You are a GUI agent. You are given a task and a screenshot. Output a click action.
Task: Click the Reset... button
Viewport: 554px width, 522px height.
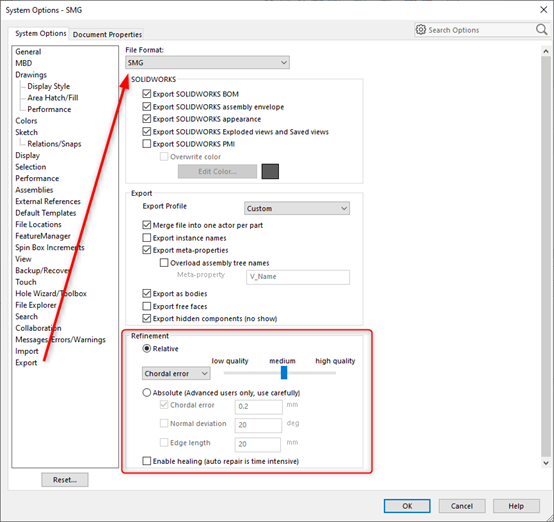65,480
